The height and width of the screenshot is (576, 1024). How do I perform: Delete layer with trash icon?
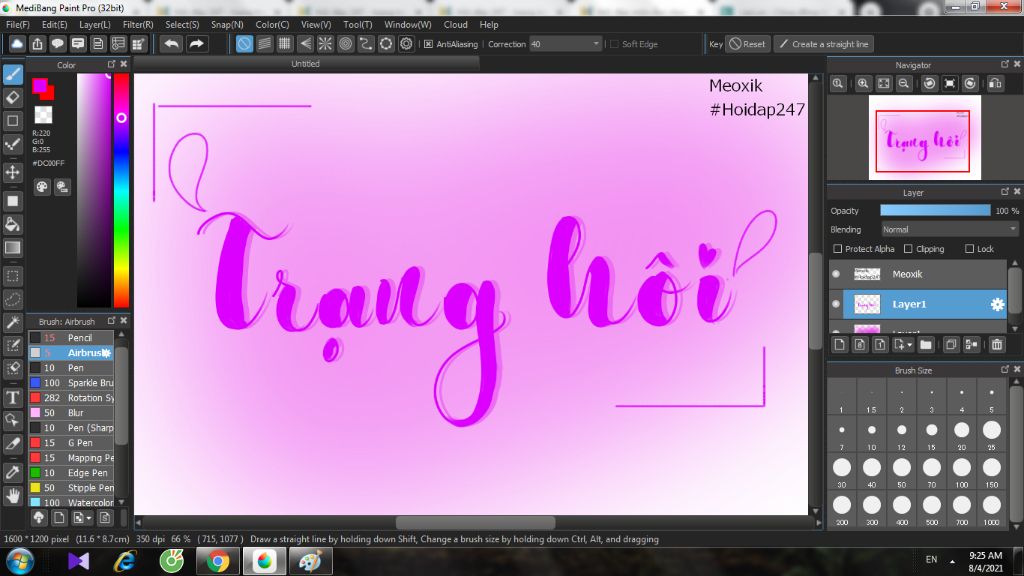click(997, 344)
